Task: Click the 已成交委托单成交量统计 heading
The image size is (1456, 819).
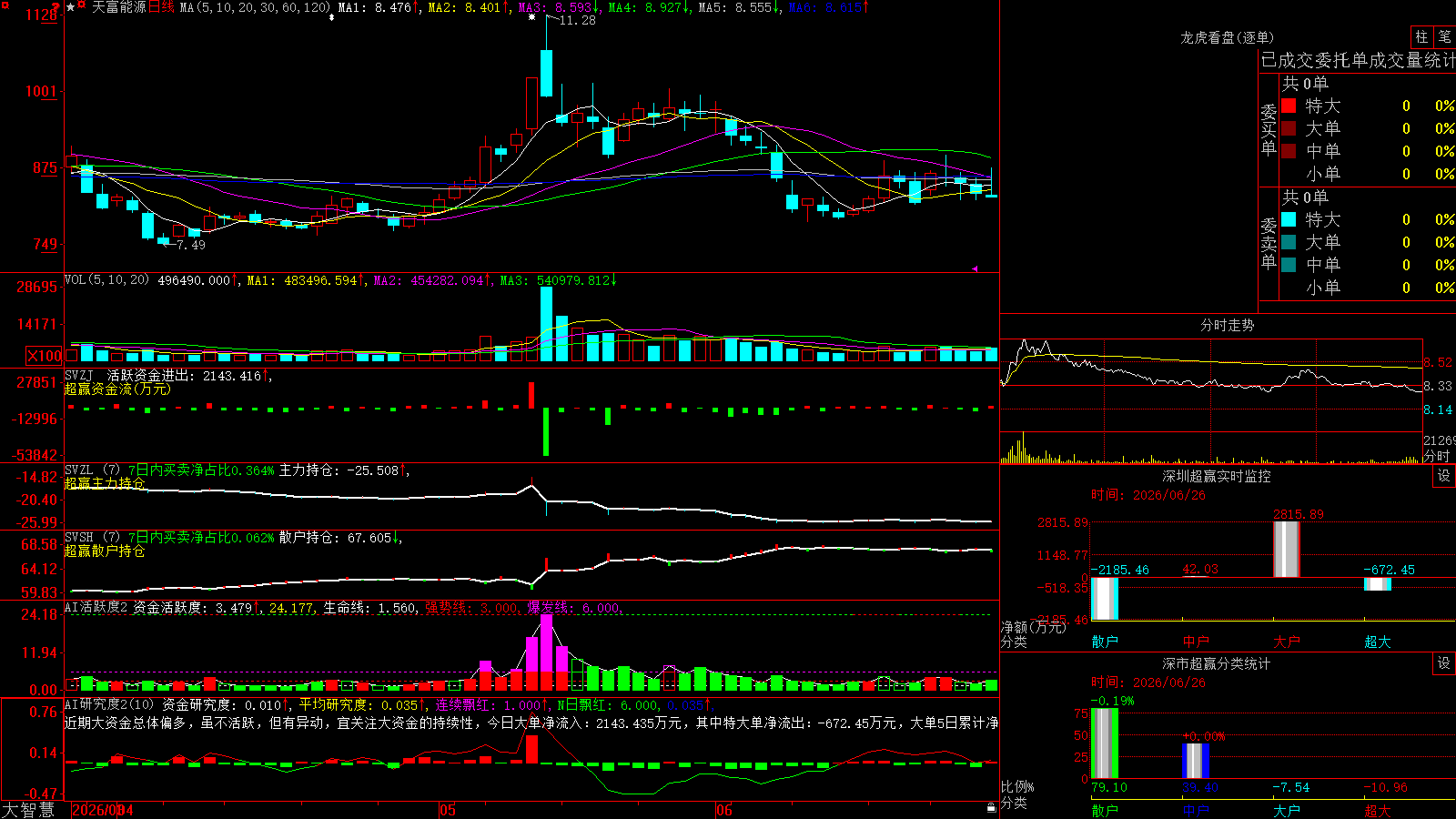Action: pyautogui.click(x=1358, y=60)
